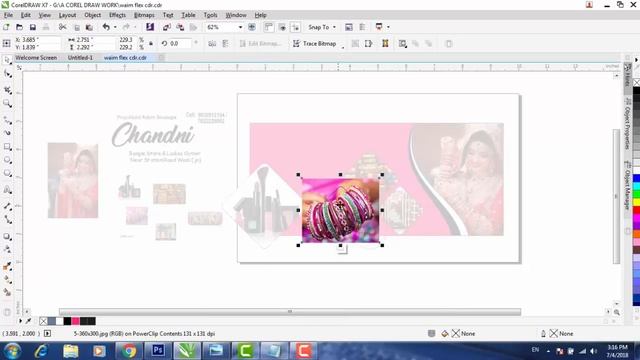The width and height of the screenshot is (640, 360).
Task: Click the Export icon in standard toolbar
Action: (180, 27)
